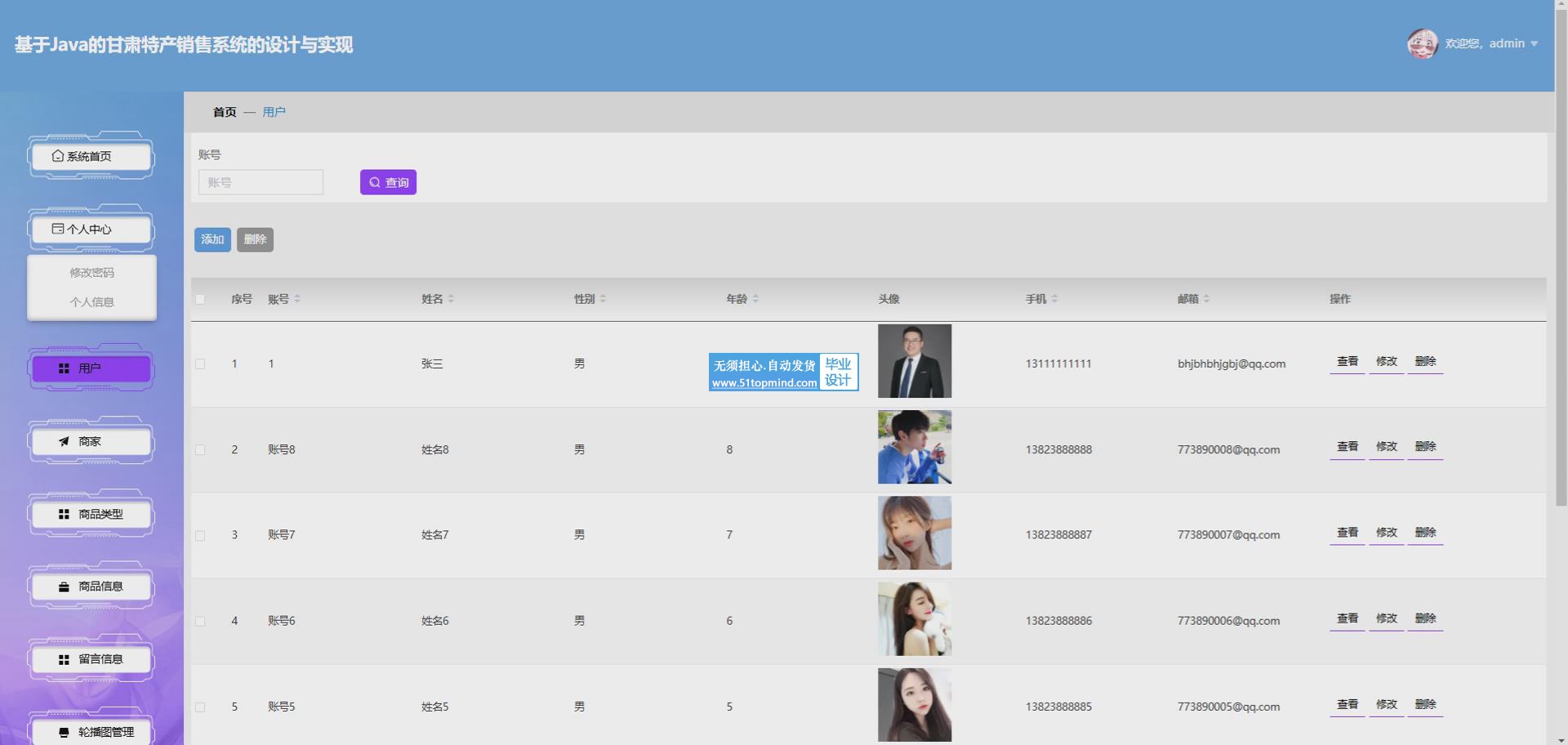This screenshot has height=745, width=1568.
Task: Click the admin avatar picture
Action: [x=1422, y=44]
